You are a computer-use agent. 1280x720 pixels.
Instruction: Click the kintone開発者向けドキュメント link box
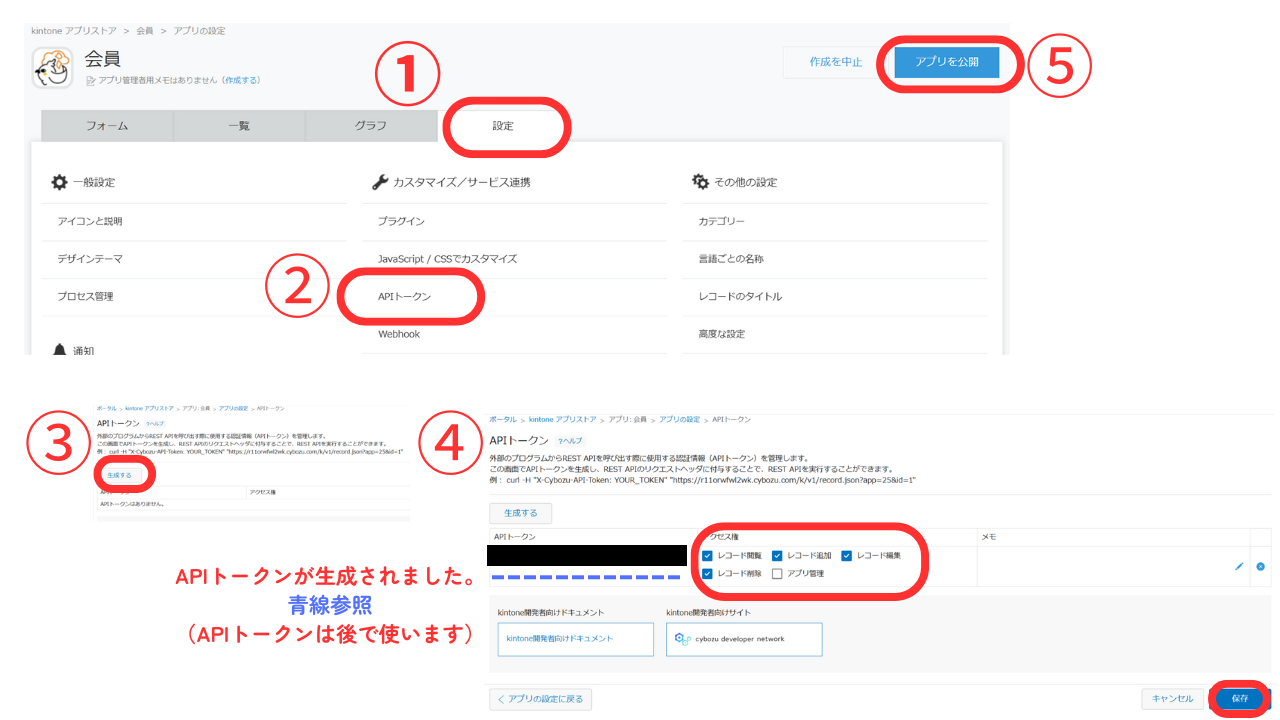pyautogui.click(x=575, y=638)
